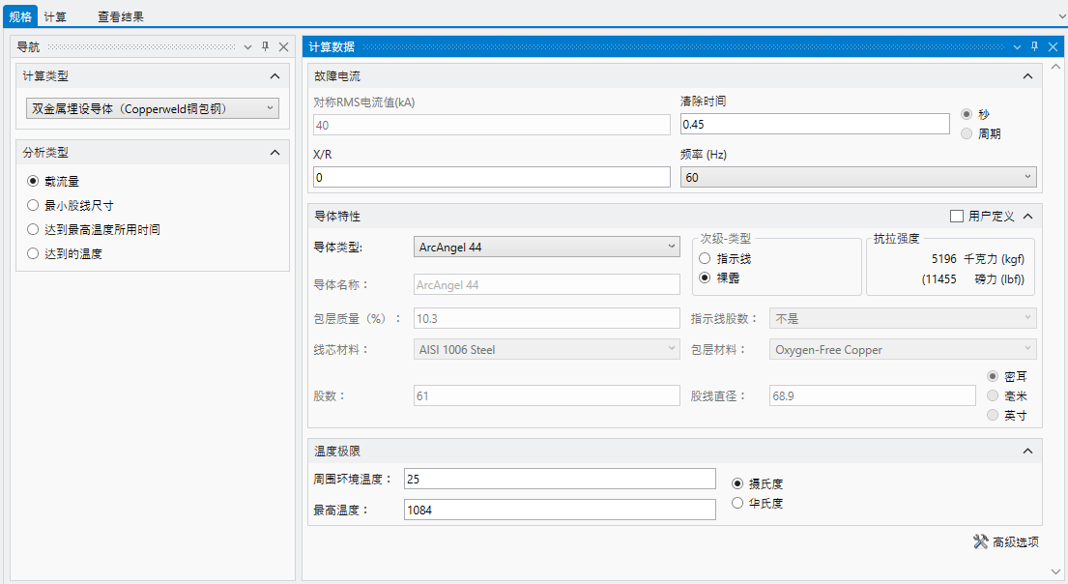Switch to the 计算 tab
Viewport: 1068px width, 584px height.
(x=56, y=17)
